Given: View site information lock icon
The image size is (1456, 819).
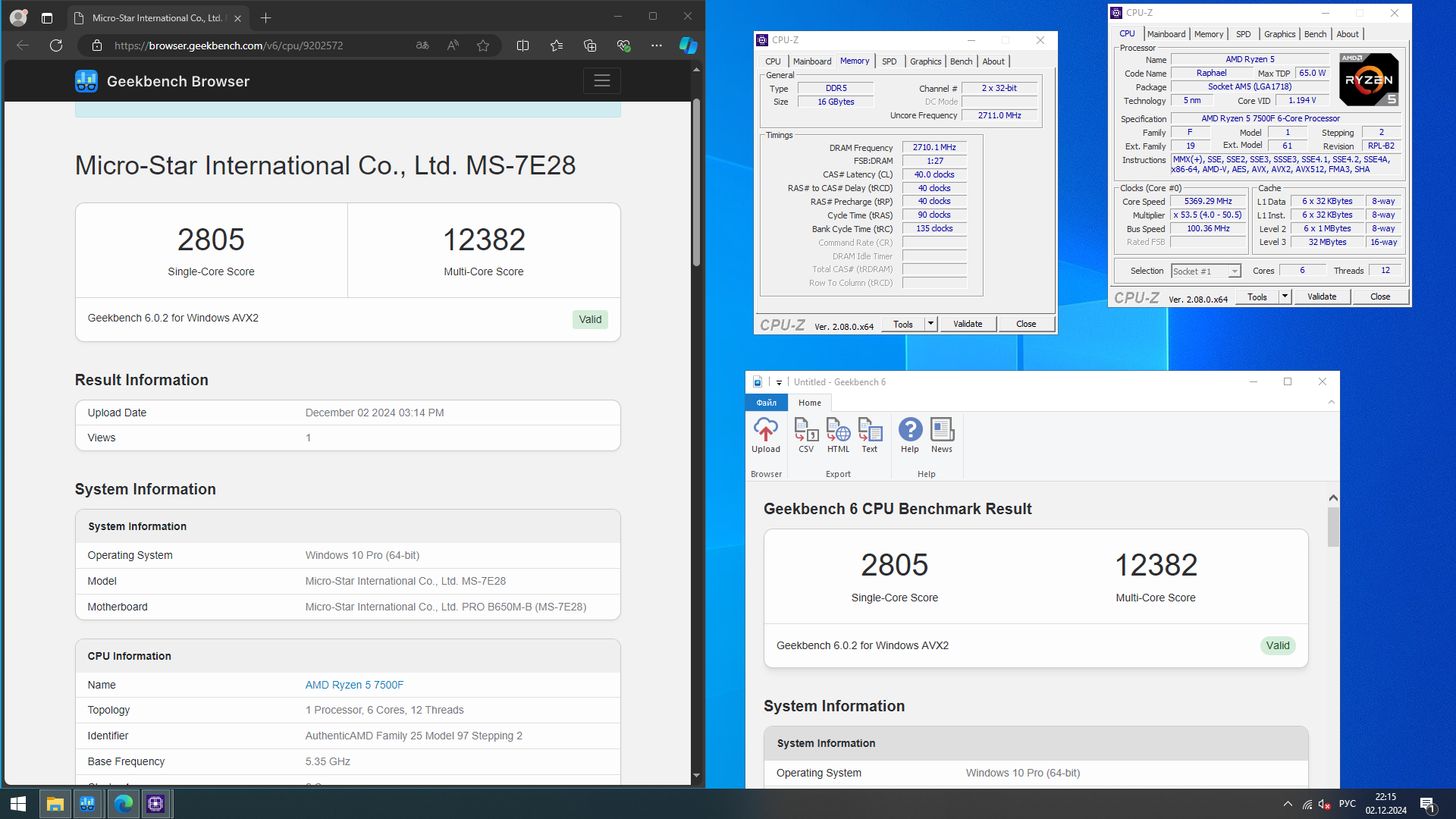Looking at the screenshot, I should (x=97, y=45).
